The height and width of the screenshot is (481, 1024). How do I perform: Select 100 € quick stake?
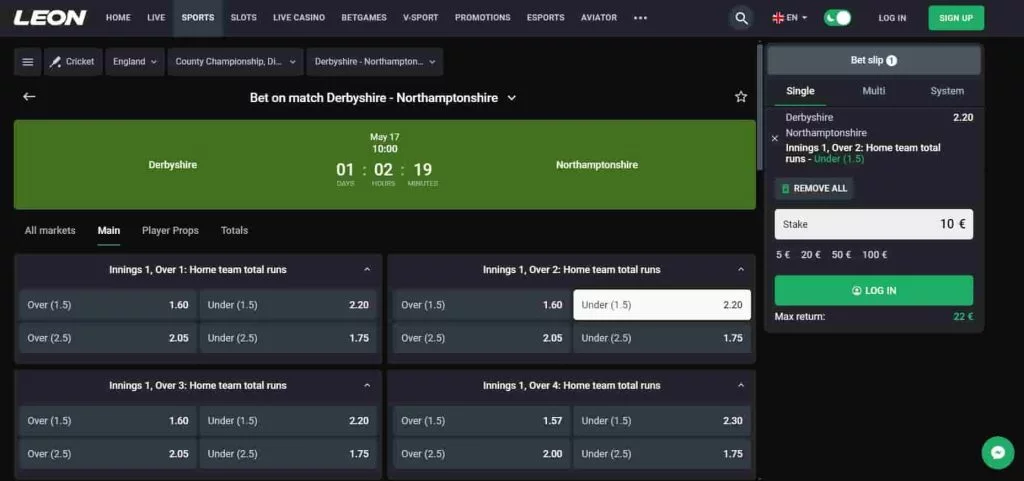874,255
